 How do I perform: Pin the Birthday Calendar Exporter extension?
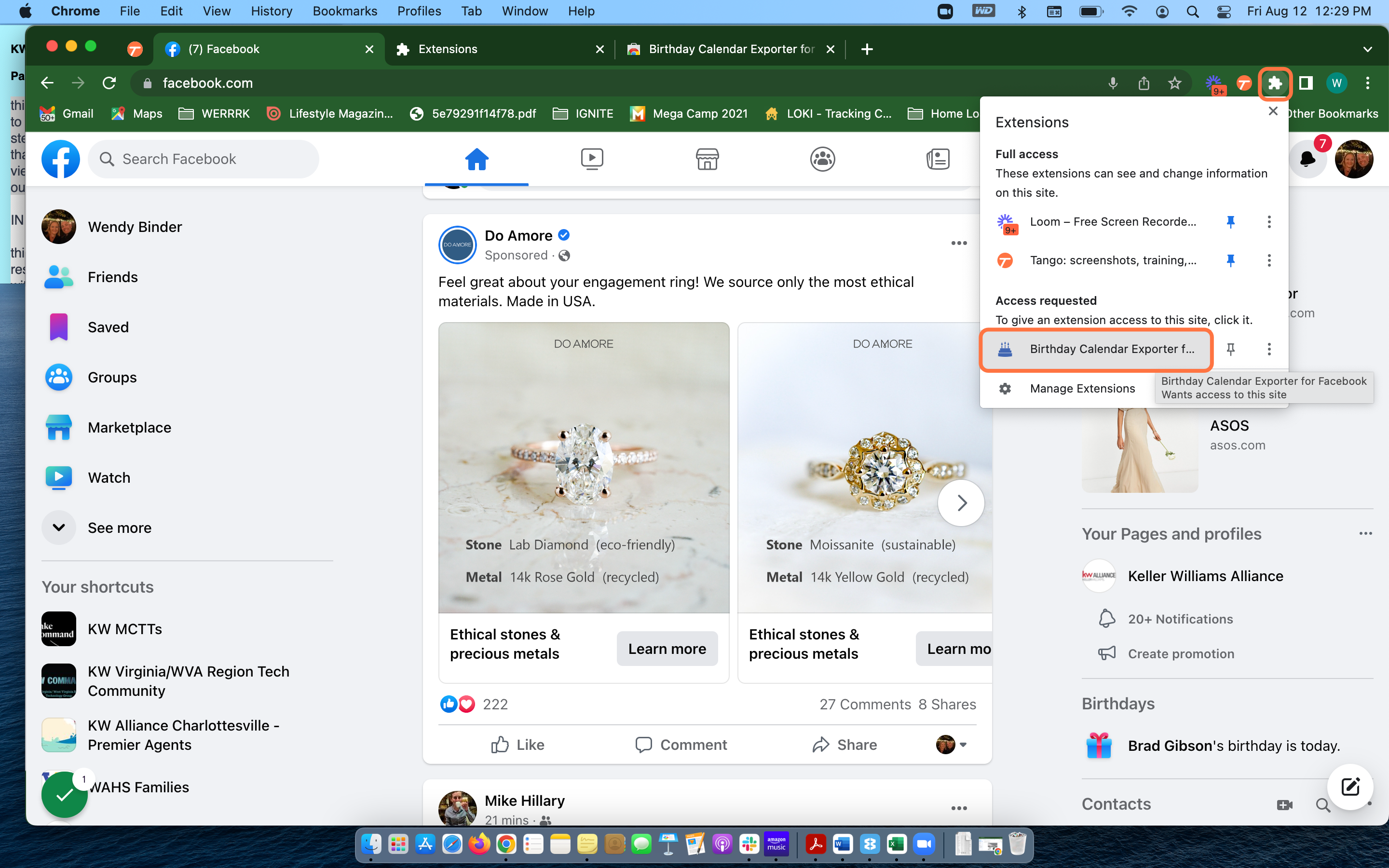[x=1230, y=349]
